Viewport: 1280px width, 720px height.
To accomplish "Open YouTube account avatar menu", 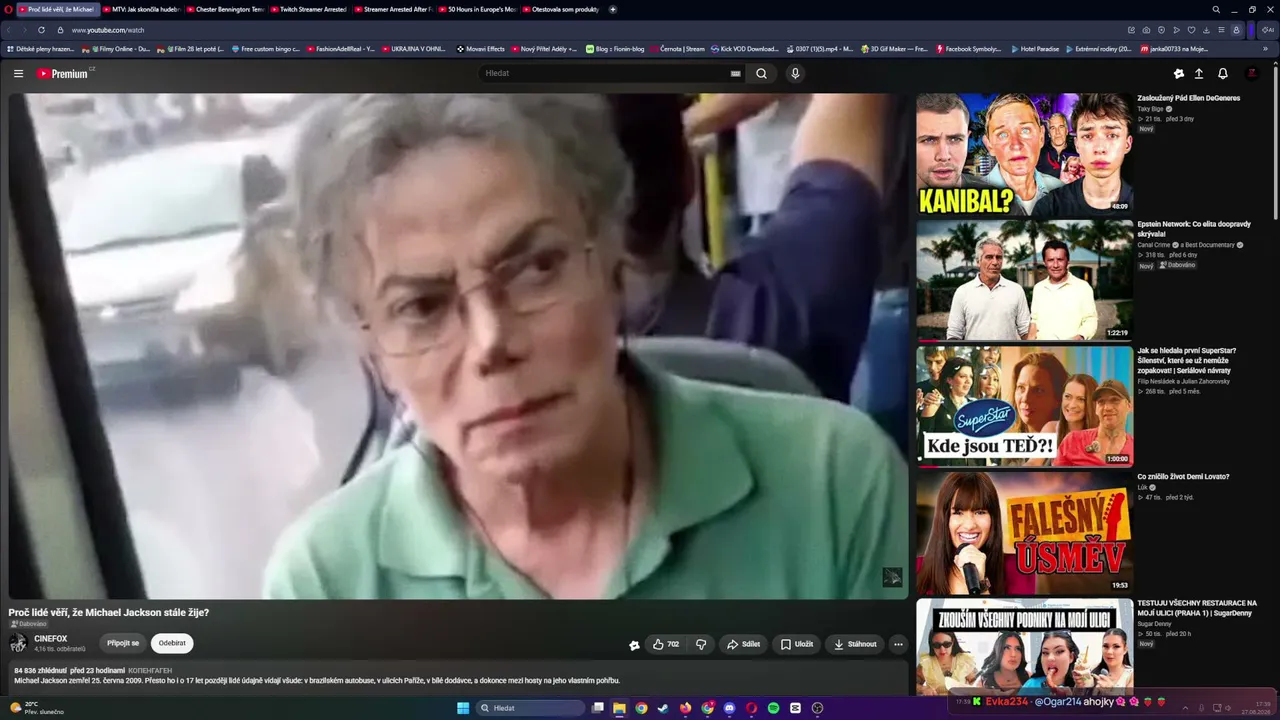I will 1251,73.
